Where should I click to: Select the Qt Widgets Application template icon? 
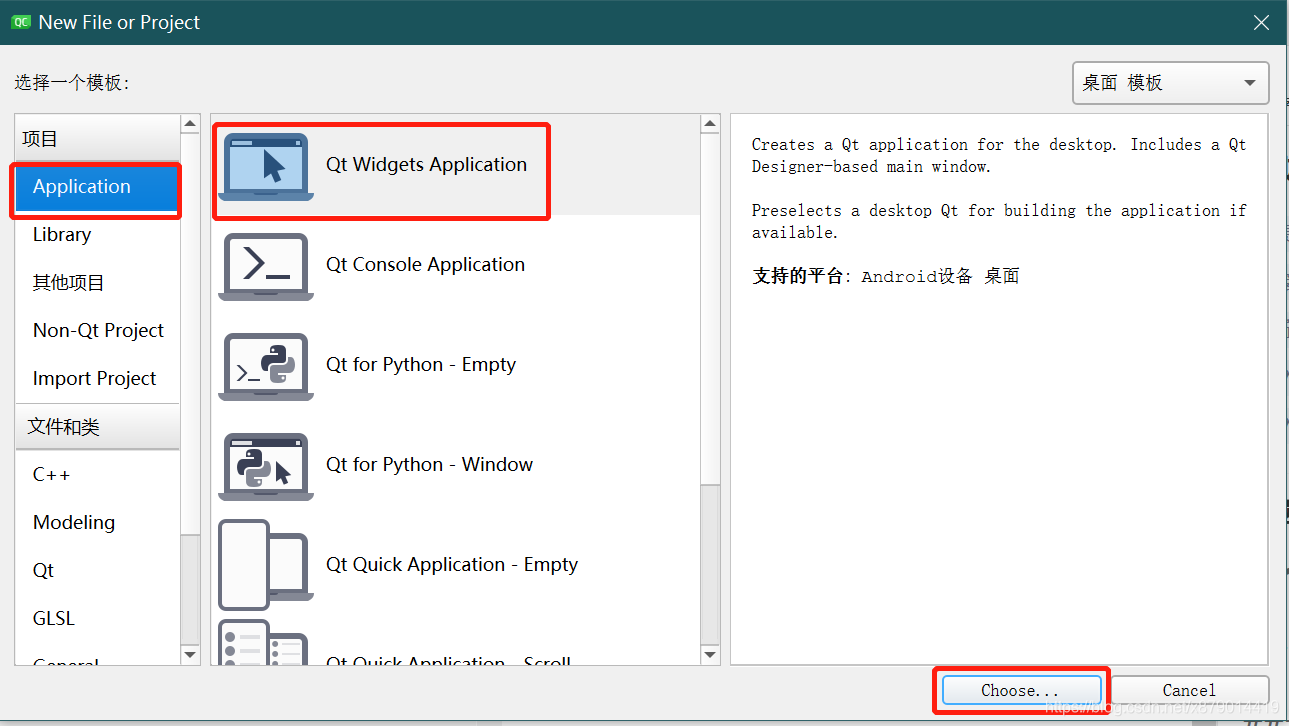265,166
